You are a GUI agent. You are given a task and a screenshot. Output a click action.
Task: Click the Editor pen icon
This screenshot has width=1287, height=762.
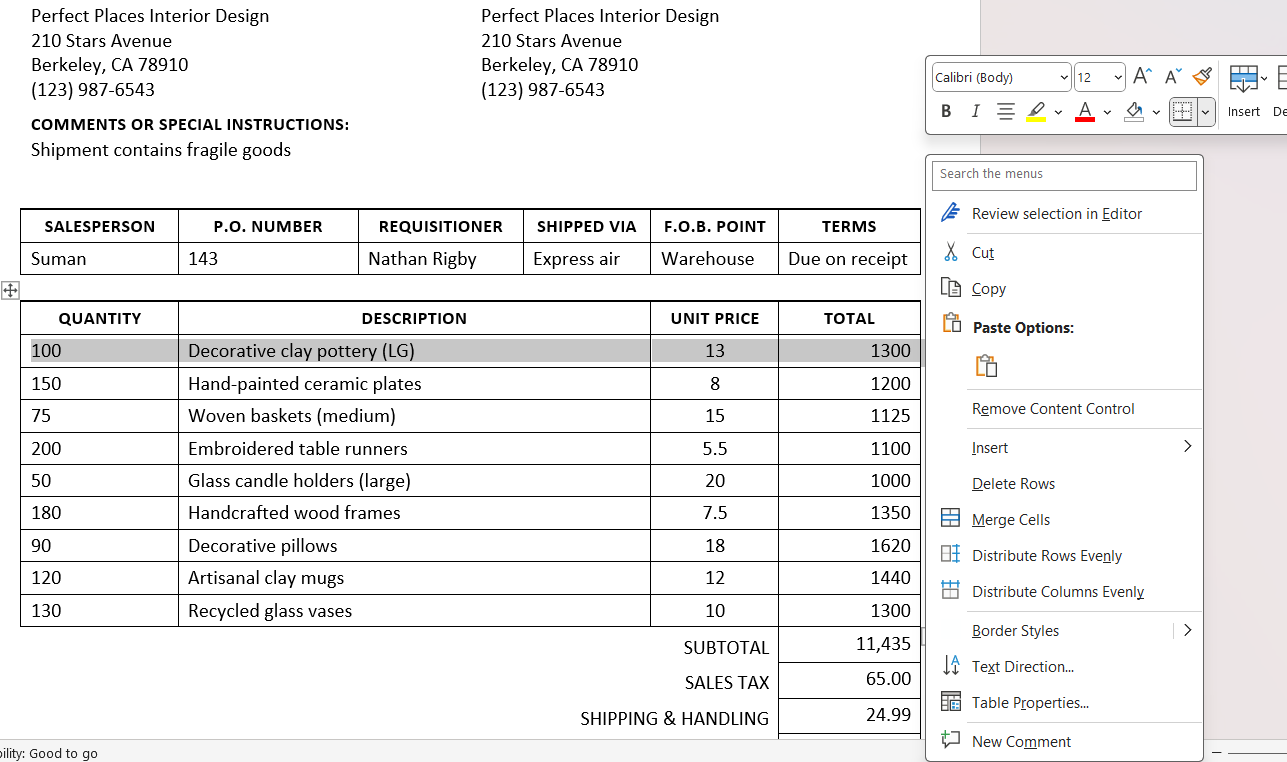click(x=951, y=213)
